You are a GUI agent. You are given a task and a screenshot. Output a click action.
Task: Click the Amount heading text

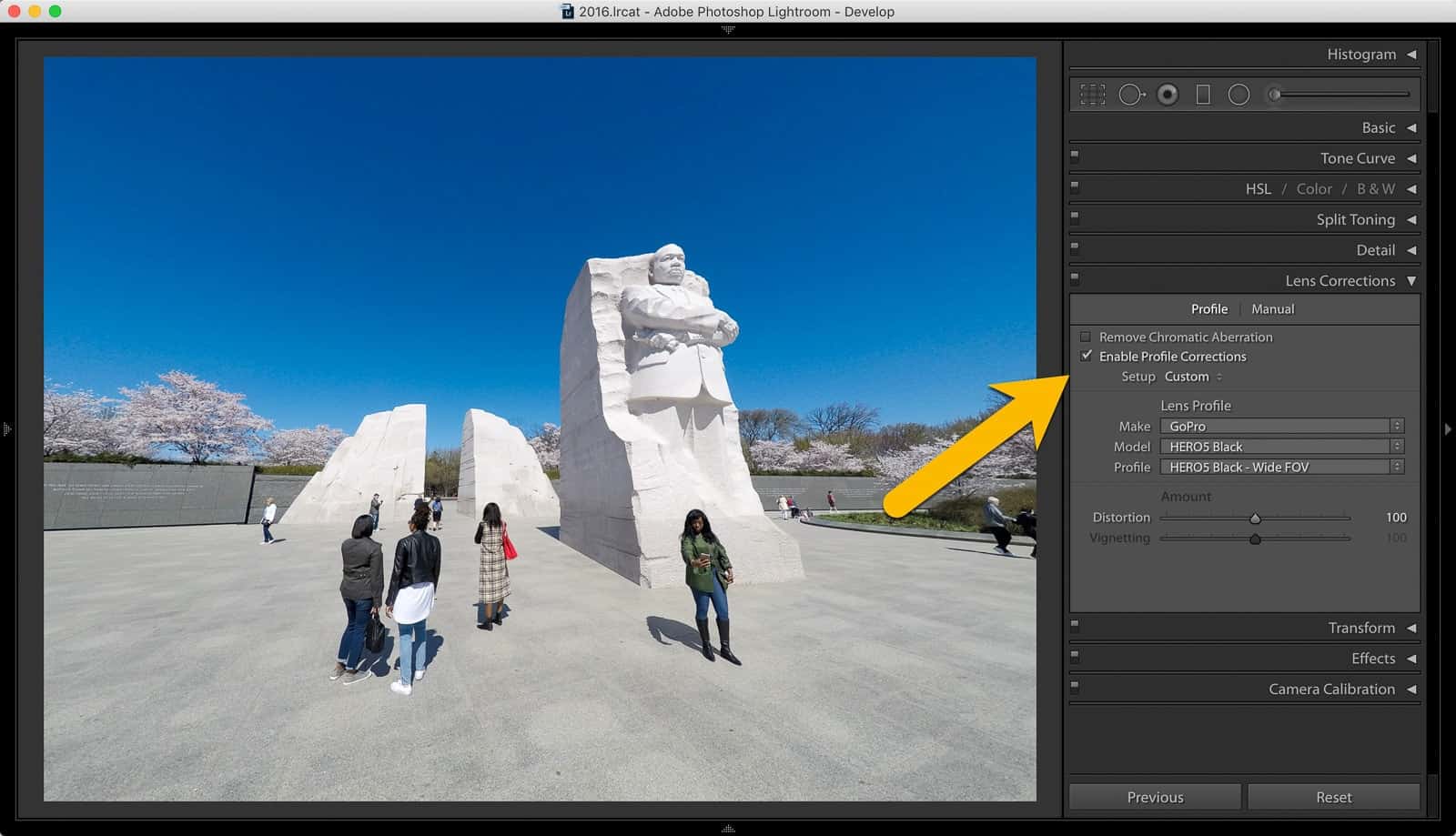[1186, 497]
